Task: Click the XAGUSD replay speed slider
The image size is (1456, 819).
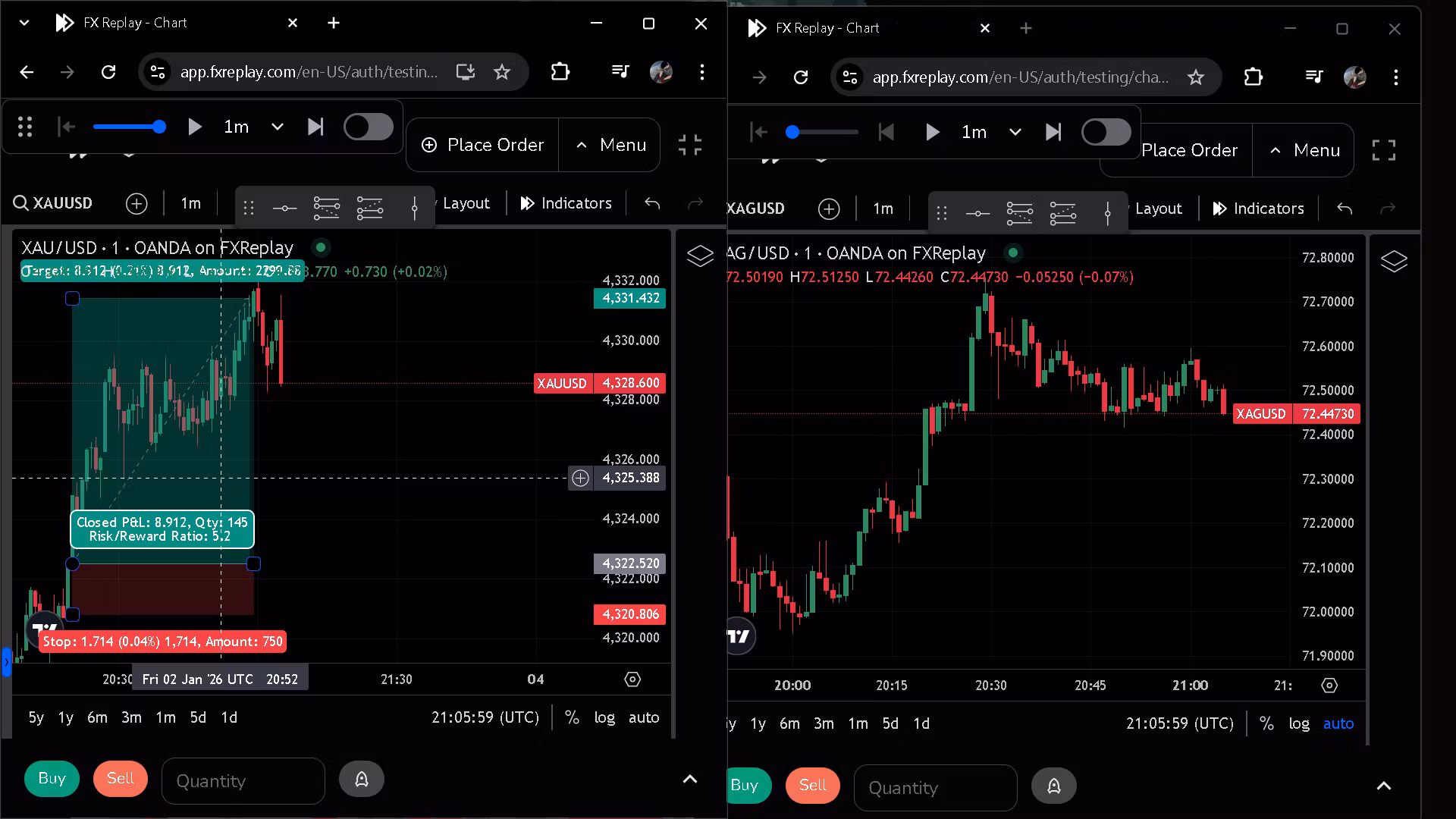Action: [x=822, y=132]
